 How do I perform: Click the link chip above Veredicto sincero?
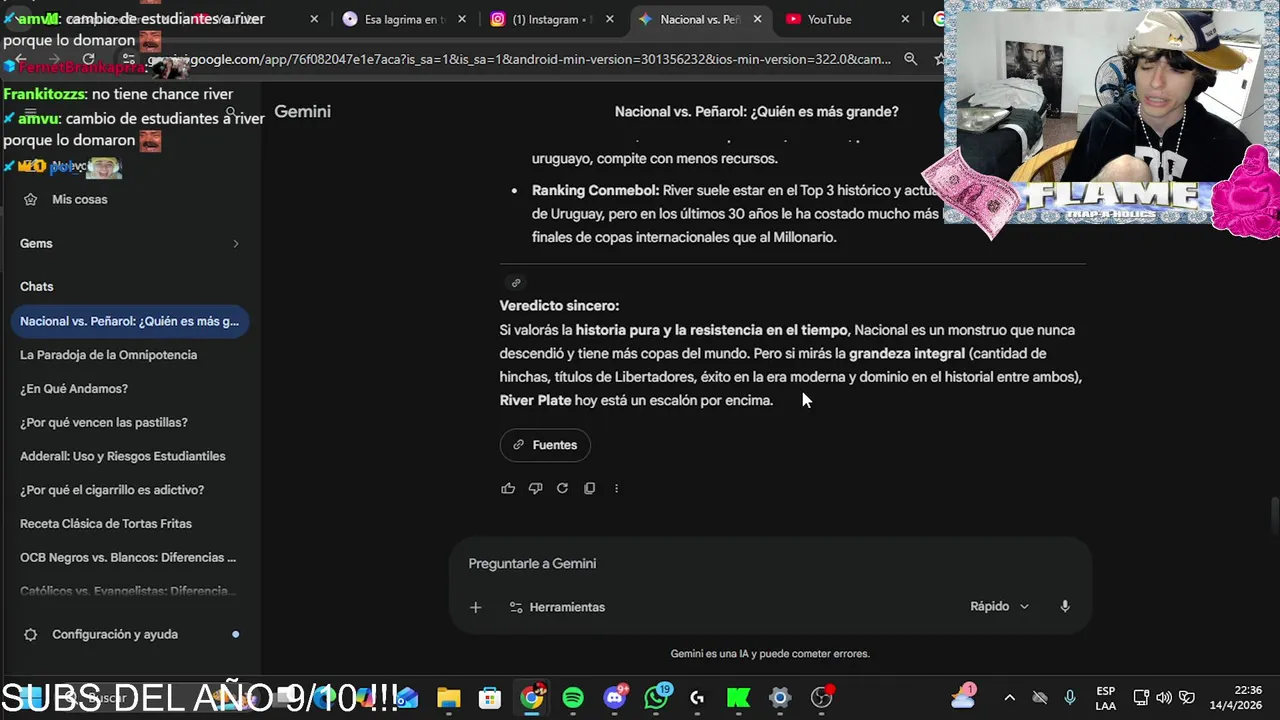tap(516, 283)
